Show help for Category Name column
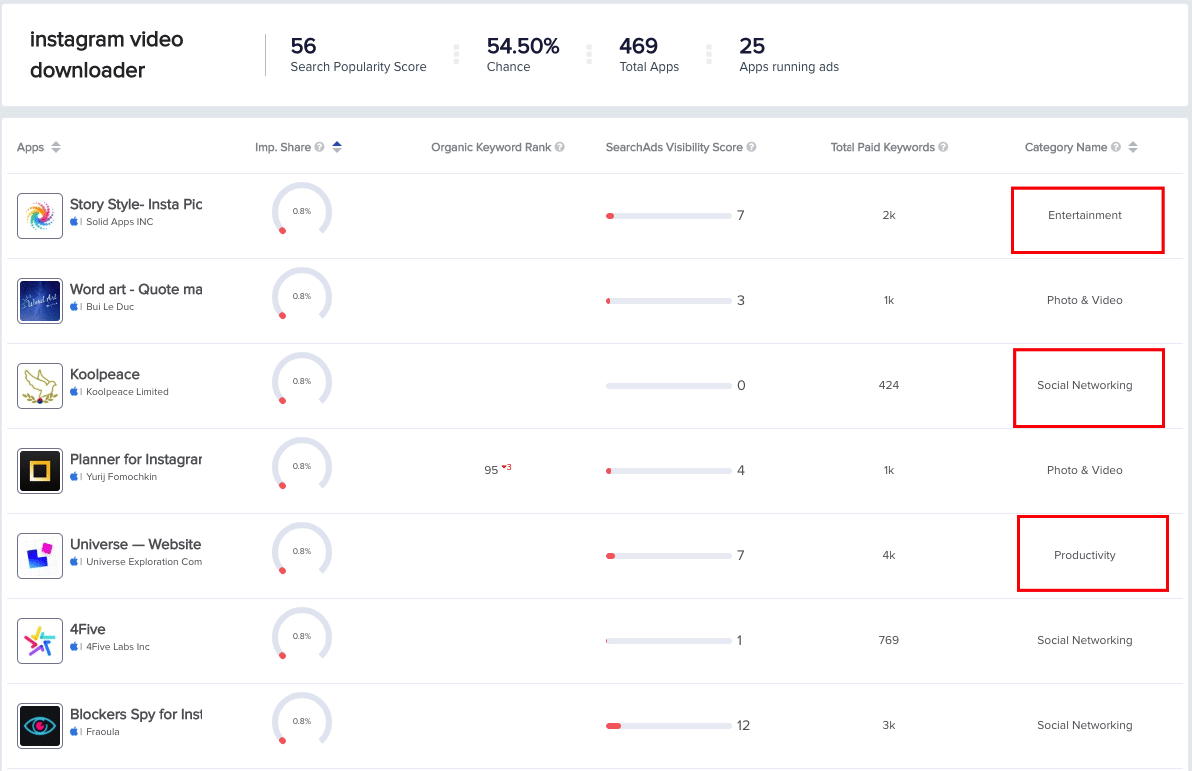 click(1116, 147)
